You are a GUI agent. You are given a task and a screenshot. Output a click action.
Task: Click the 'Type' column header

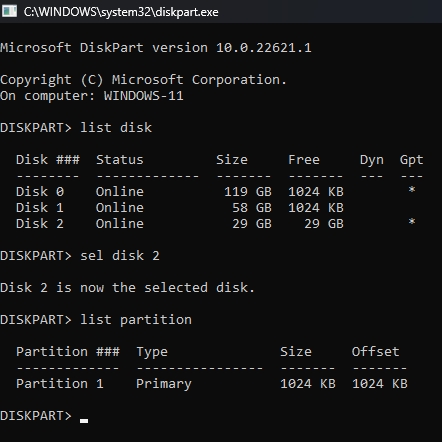pos(152,352)
